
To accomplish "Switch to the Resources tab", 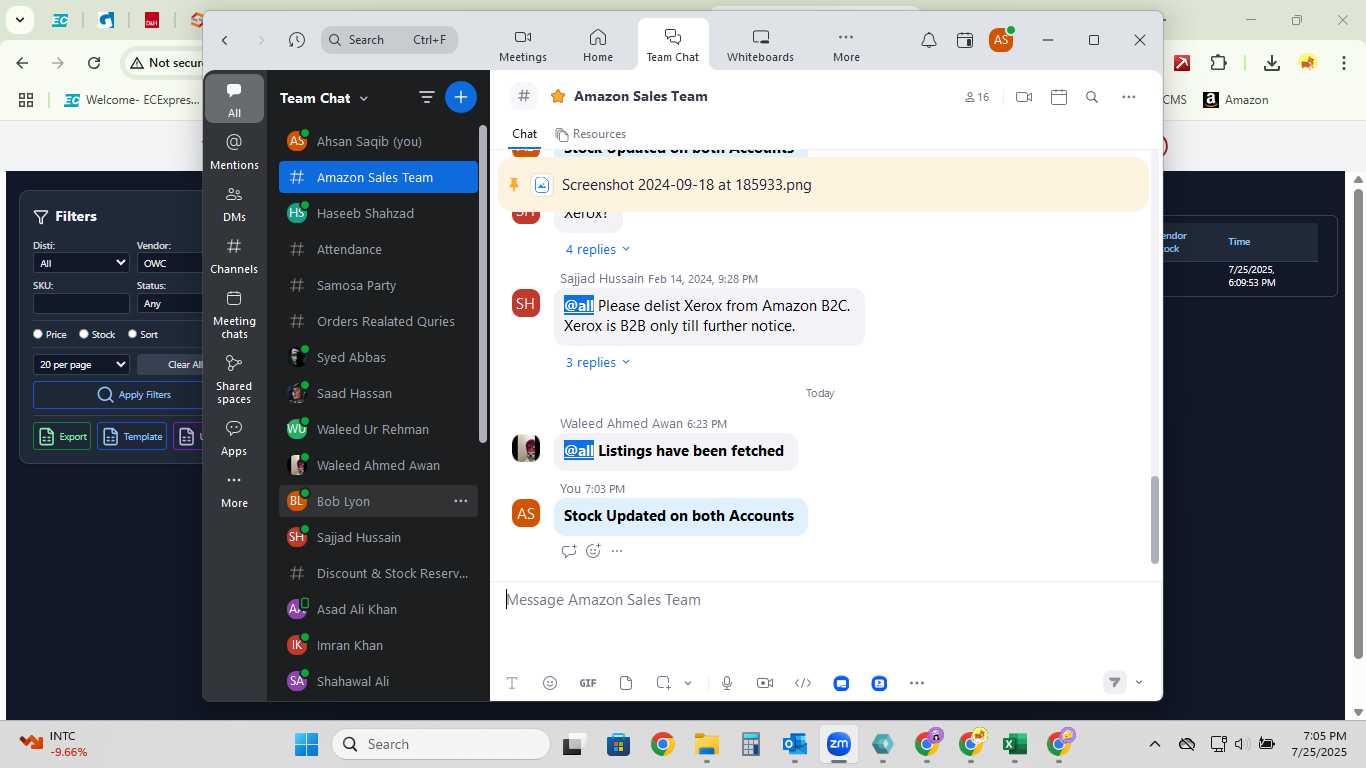I will tap(591, 134).
